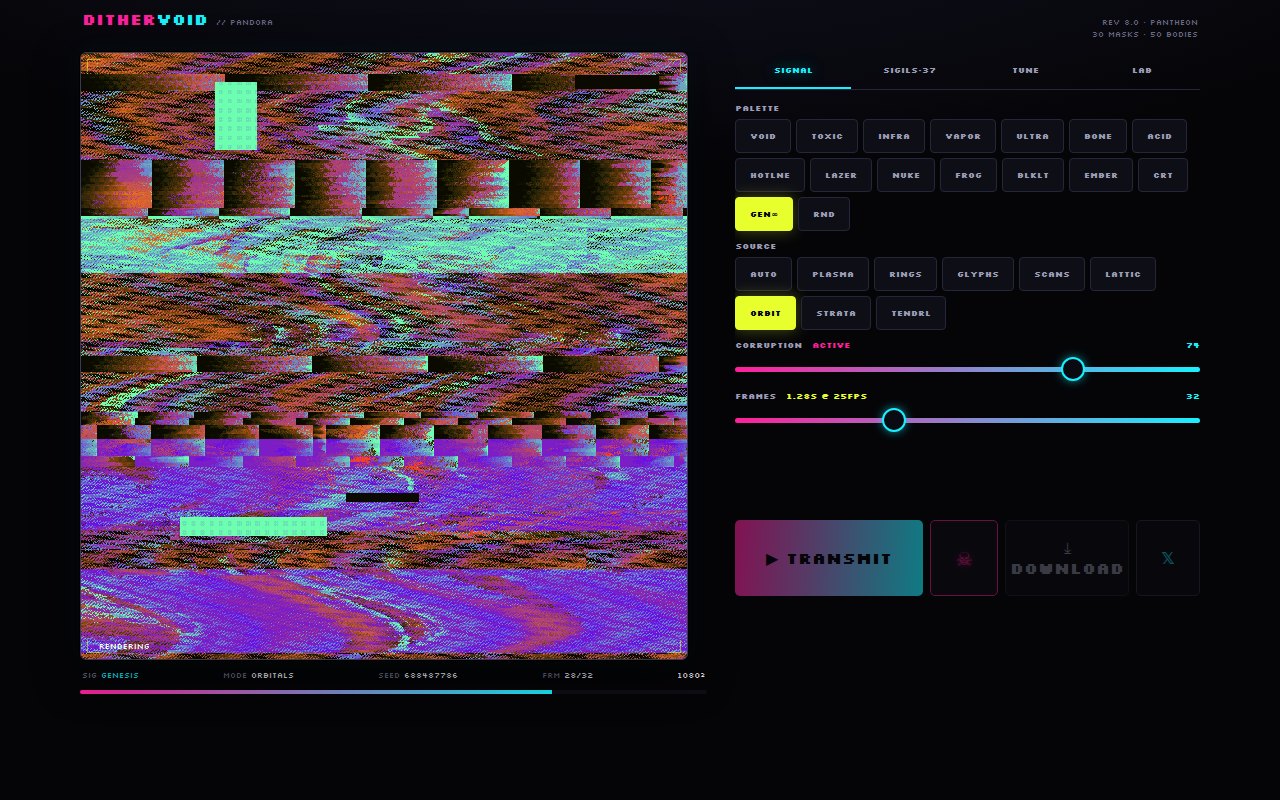The height and width of the screenshot is (800, 1280).
Task: Set source to Glyphs
Action: tap(978, 274)
